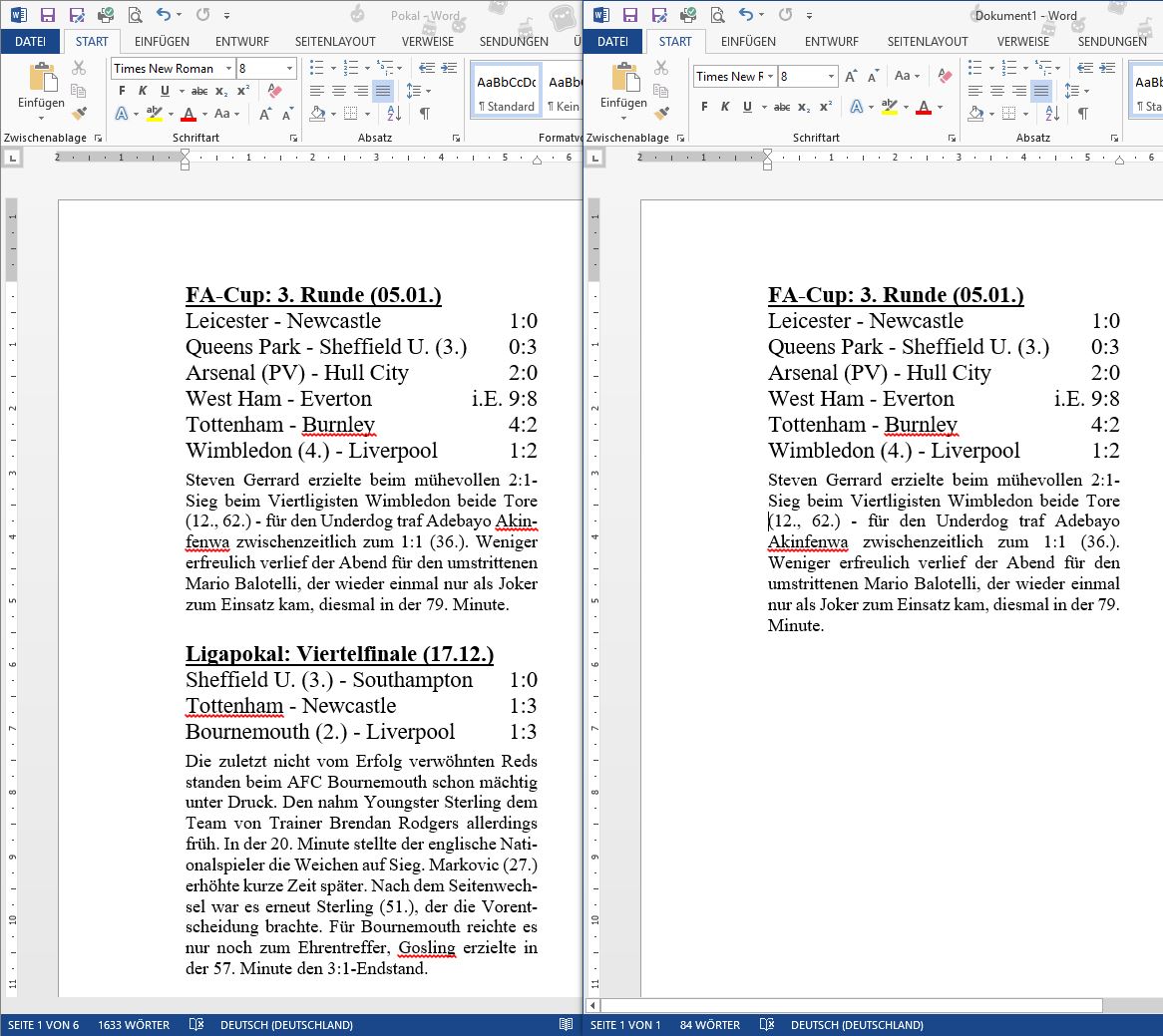Clear formatting eraser in Dokument1 window
The image size is (1163, 1036).
click(945, 77)
